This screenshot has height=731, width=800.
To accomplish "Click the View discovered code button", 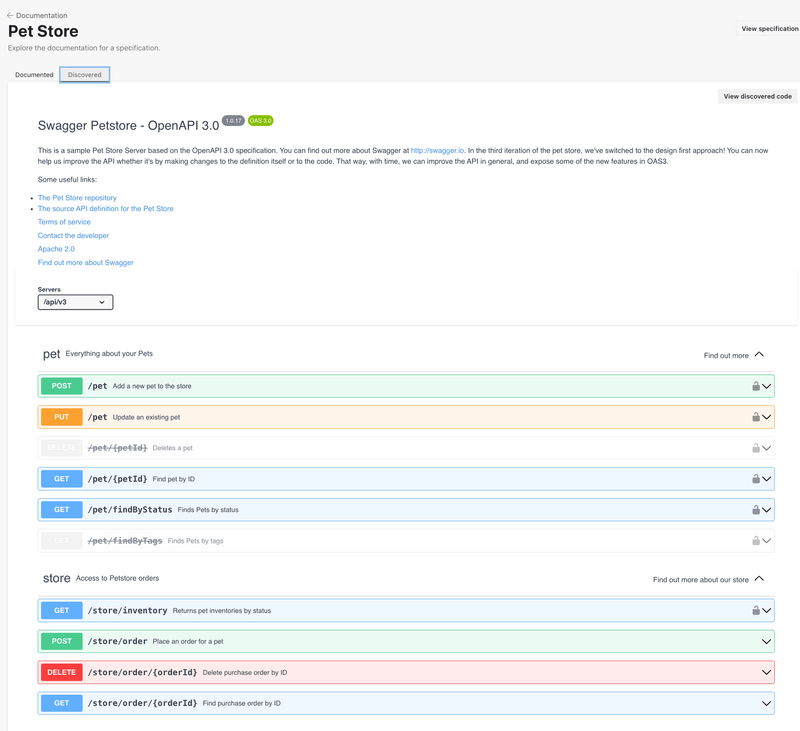I will coord(758,96).
